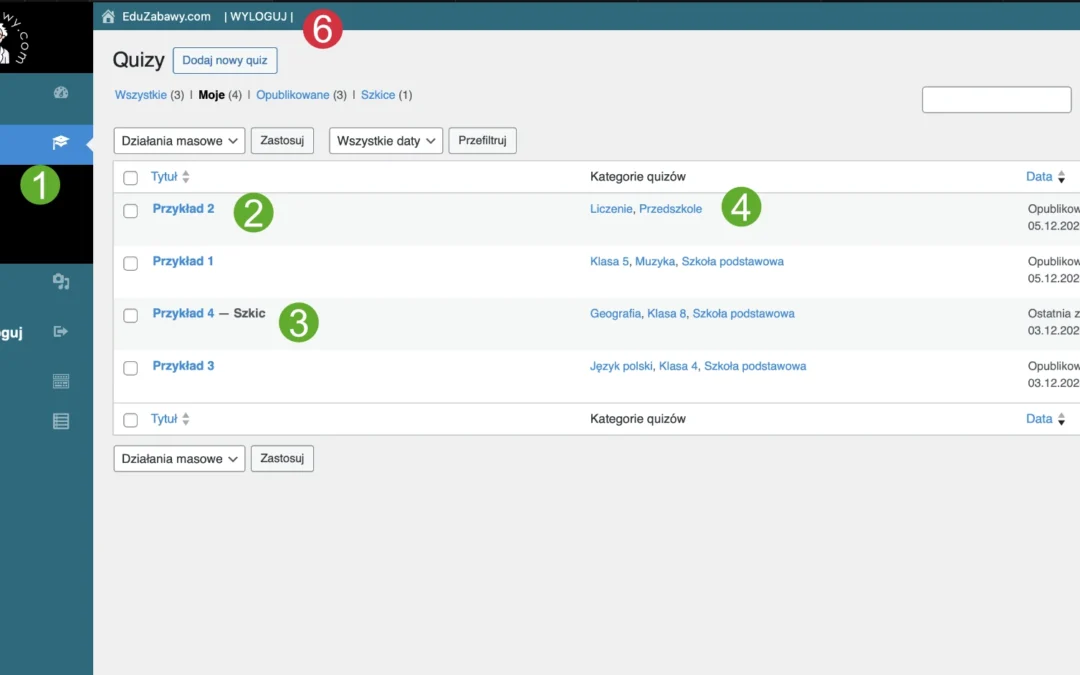Click sort arrows next to top Tytuł header

pyautogui.click(x=186, y=177)
